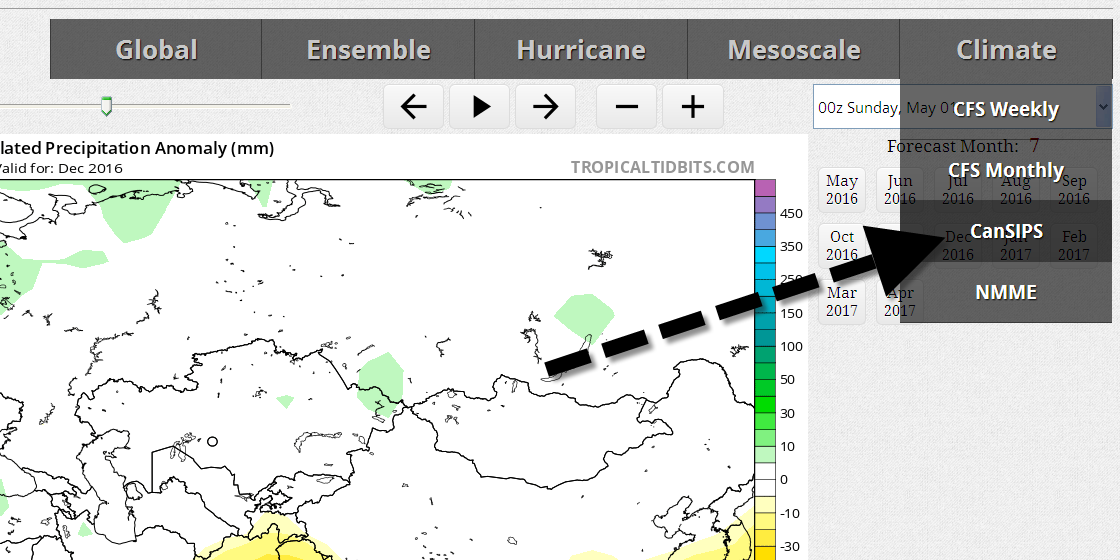Select forecast month Mar 2017
1120x560 pixels.
841,302
